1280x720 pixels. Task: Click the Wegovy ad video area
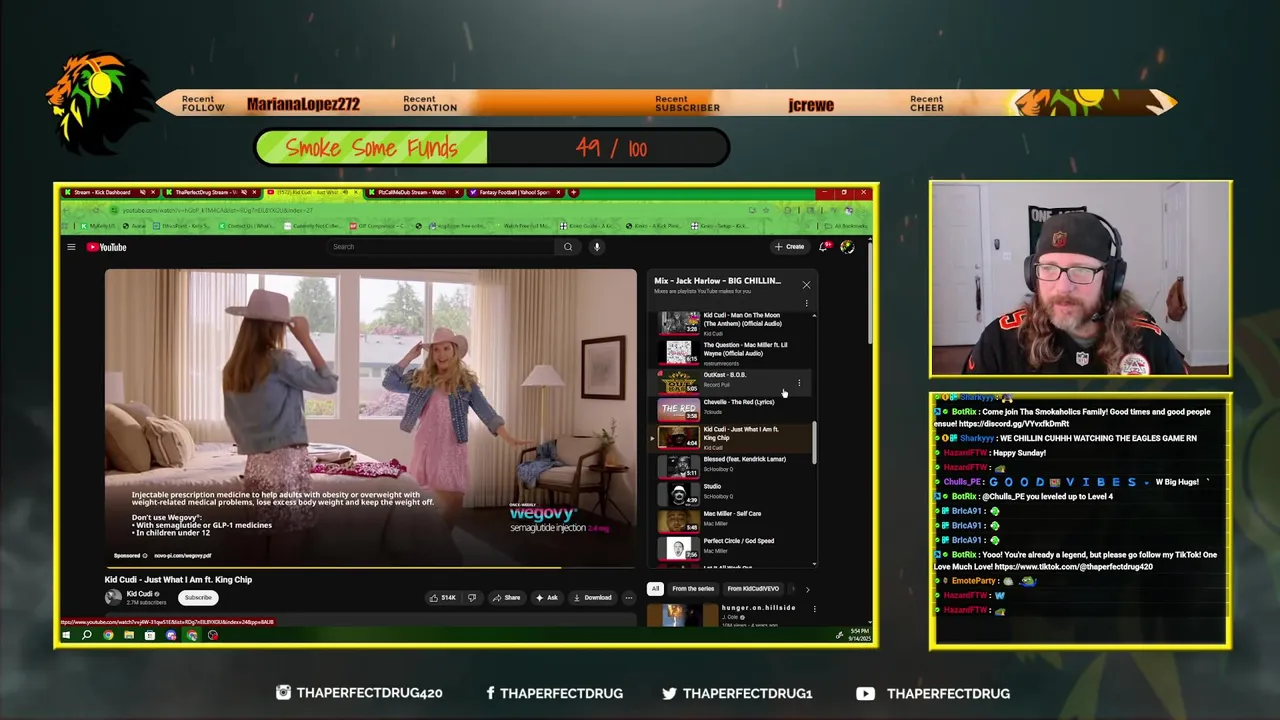370,417
